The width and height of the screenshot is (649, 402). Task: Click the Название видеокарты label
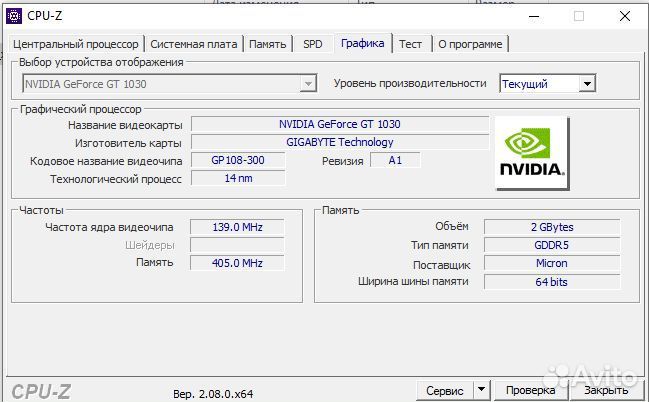(125, 125)
